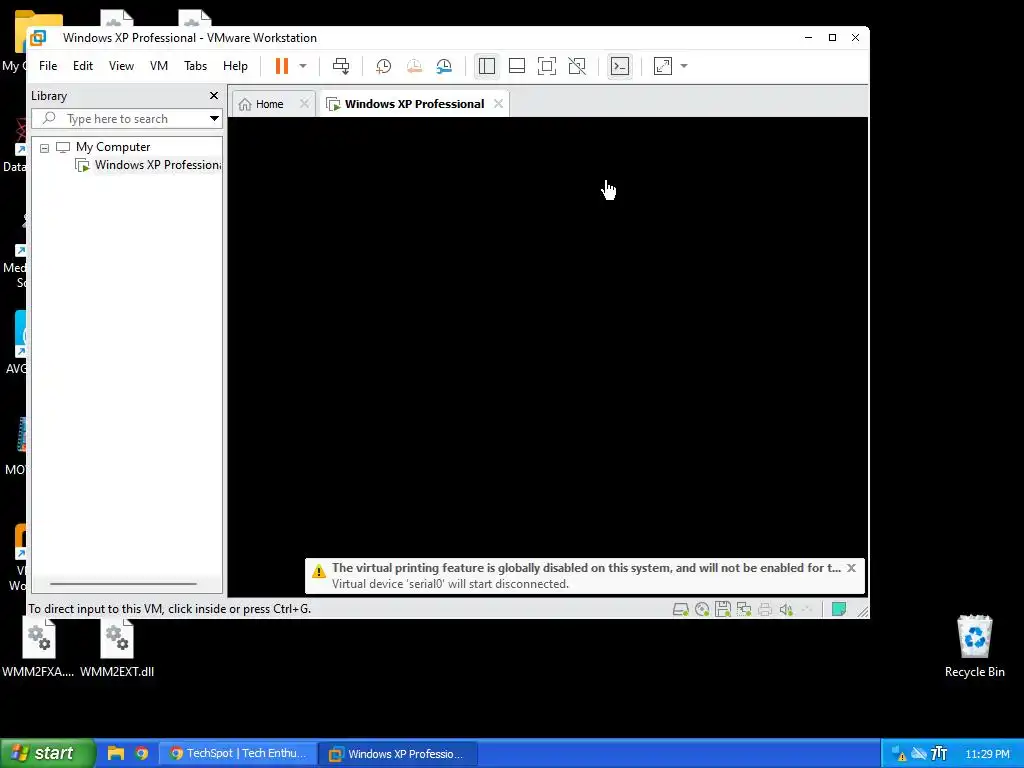Click the green message log icon
Screen dimensions: 1024x768
click(839, 609)
